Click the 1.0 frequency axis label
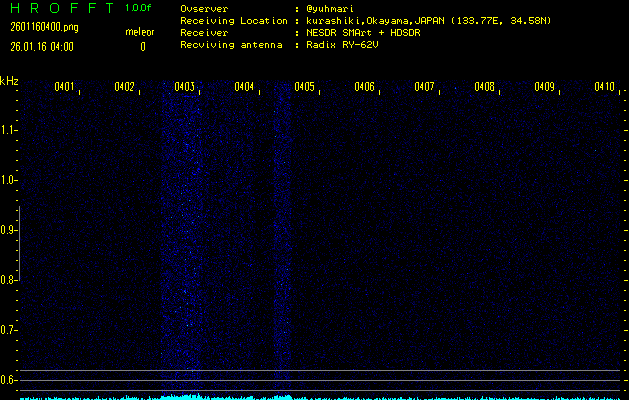 [x=7, y=180]
